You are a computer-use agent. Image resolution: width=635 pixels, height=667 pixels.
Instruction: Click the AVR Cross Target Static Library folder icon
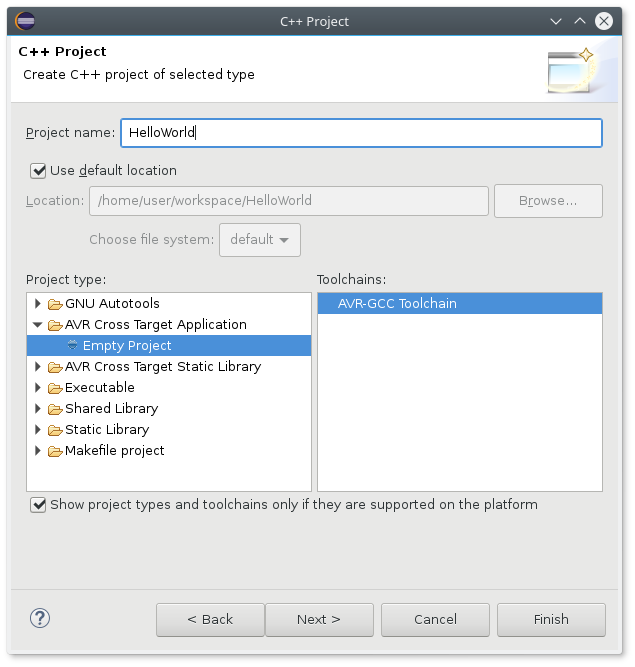(55, 367)
